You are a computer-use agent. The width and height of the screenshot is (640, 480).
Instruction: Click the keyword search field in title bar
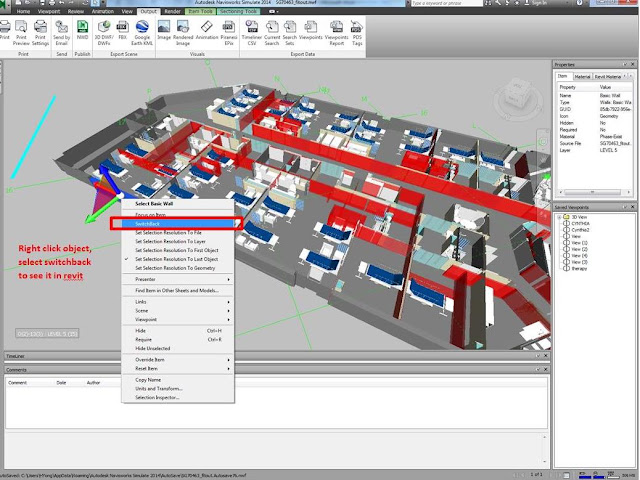447,3
